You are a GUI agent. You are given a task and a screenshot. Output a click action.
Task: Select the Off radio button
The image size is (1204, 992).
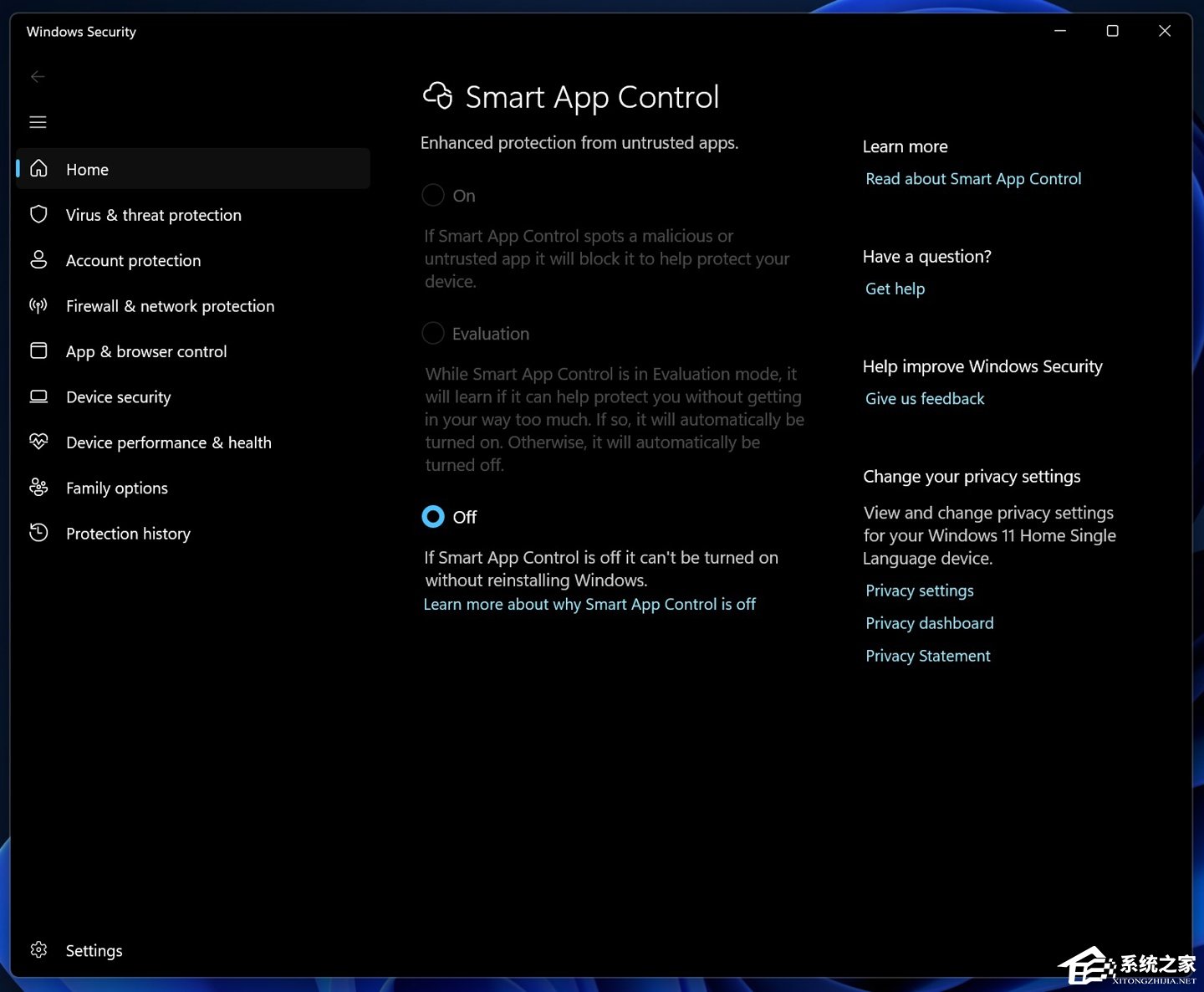(x=433, y=517)
